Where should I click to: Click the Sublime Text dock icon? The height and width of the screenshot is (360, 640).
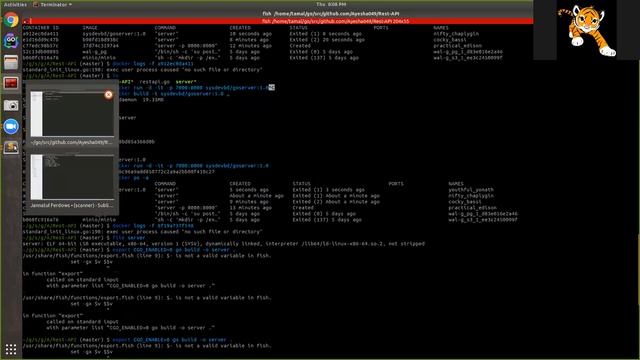point(11,147)
